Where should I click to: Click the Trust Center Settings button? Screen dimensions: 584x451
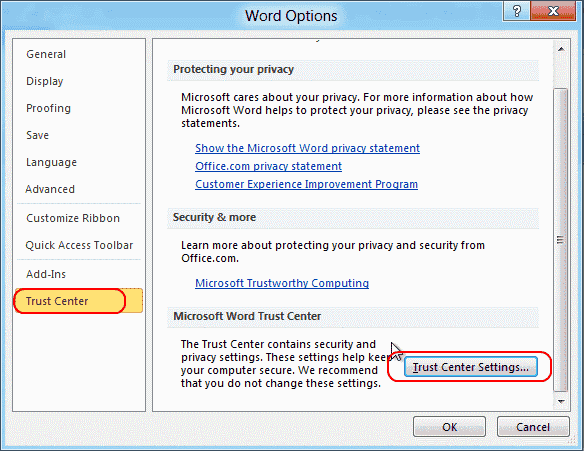(470, 367)
